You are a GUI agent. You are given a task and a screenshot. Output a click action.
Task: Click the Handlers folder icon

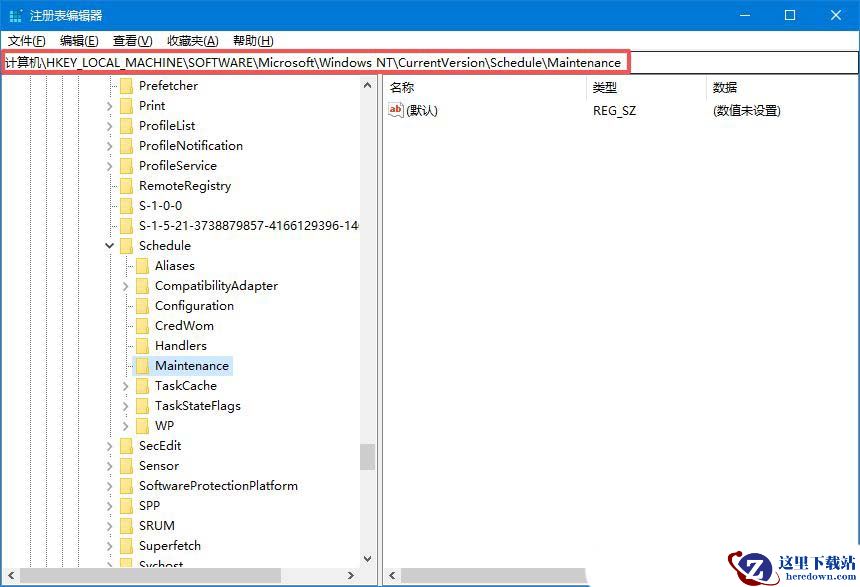(142, 346)
